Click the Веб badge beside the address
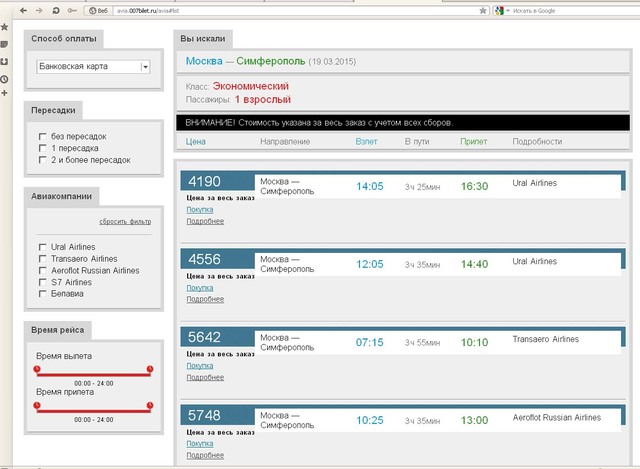640x469 pixels. (98, 11)
